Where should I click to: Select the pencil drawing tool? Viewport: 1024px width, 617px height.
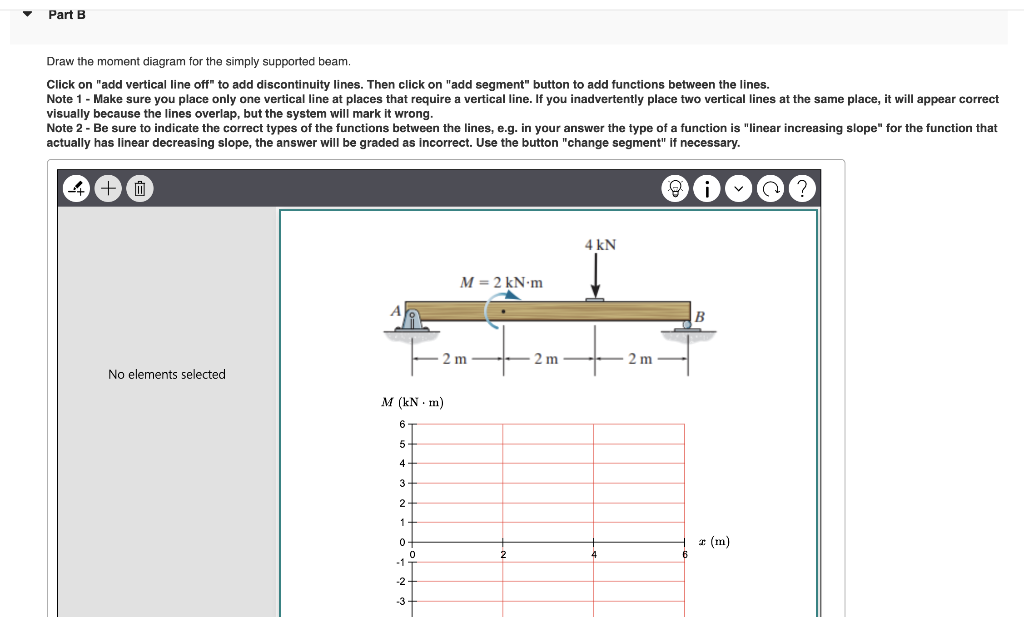(75, 188)
